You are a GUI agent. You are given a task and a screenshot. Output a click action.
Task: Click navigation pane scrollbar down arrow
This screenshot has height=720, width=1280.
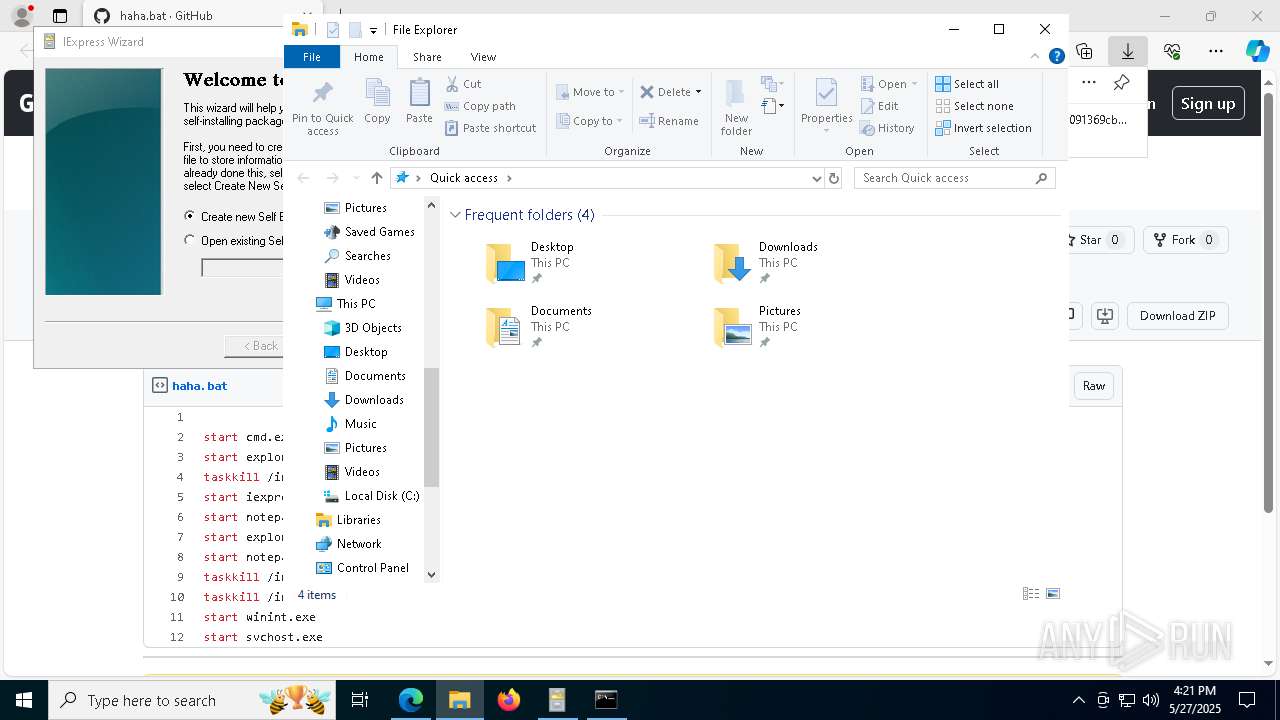pyautogui.click(x=431, y=575)
